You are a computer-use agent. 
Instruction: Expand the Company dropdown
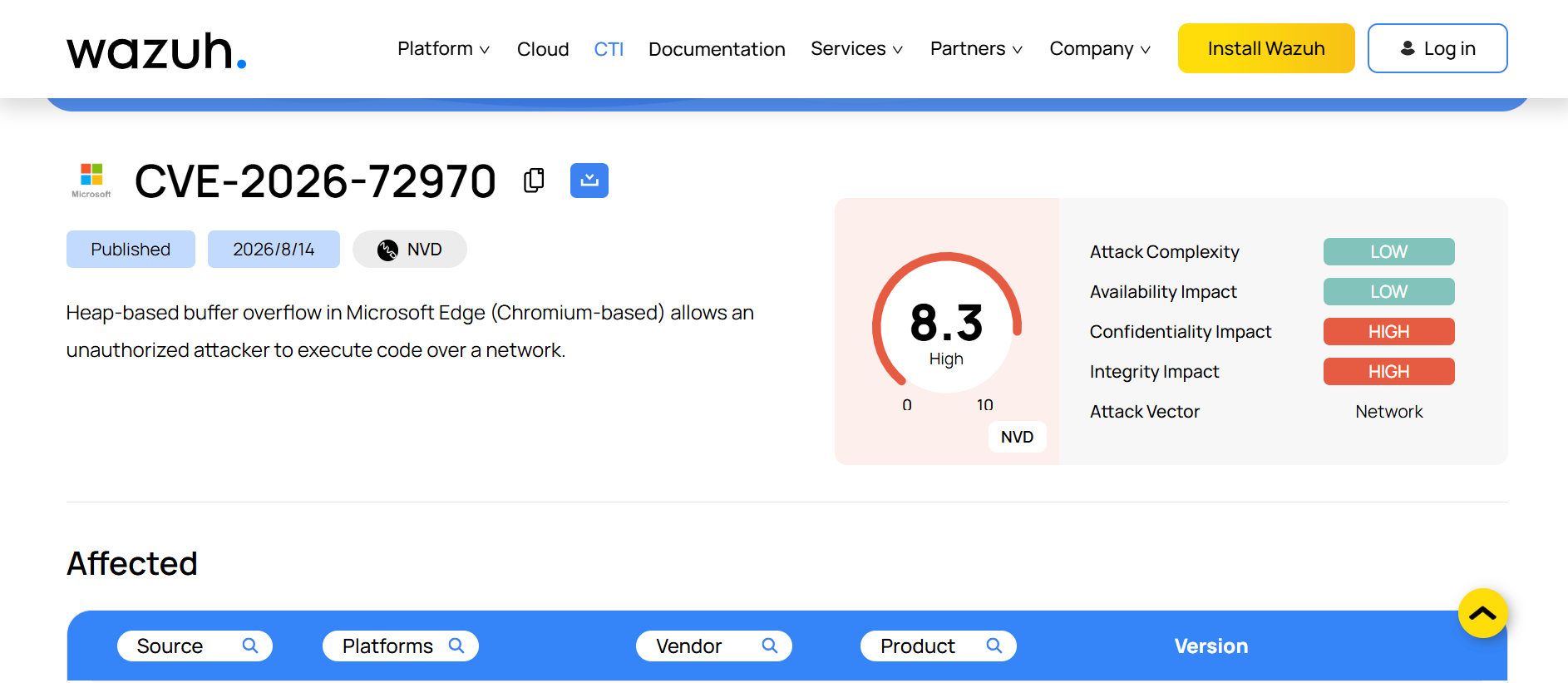tap(1100, 49)
